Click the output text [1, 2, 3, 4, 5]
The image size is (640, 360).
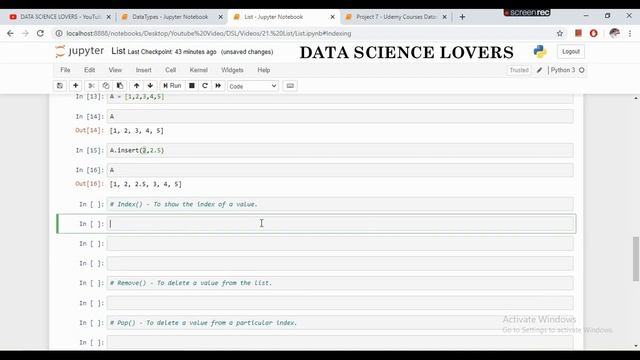pyautogui.click(x=136, y=131)
